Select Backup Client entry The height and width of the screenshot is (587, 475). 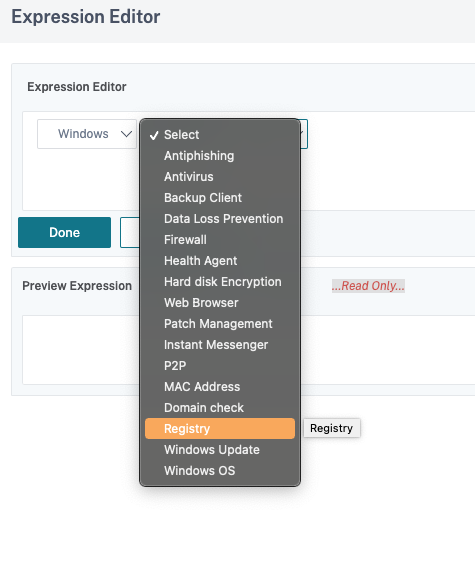[x=220, y=198]
